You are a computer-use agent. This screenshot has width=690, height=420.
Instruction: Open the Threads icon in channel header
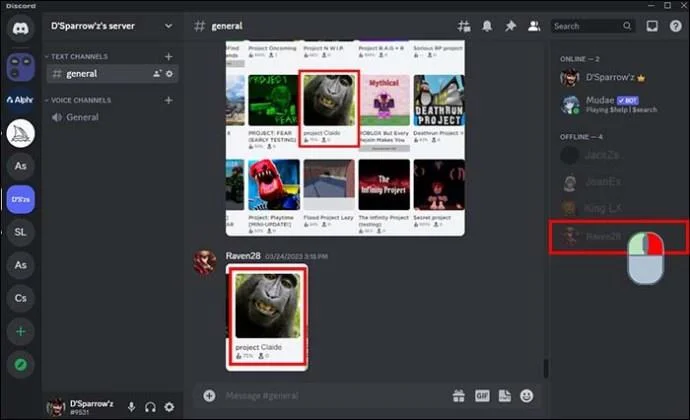(x=464, y=26)
